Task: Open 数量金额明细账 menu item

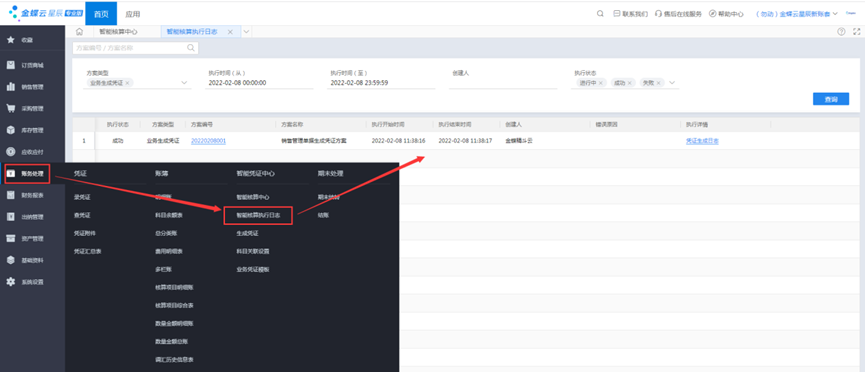Action: click(174, 323)
